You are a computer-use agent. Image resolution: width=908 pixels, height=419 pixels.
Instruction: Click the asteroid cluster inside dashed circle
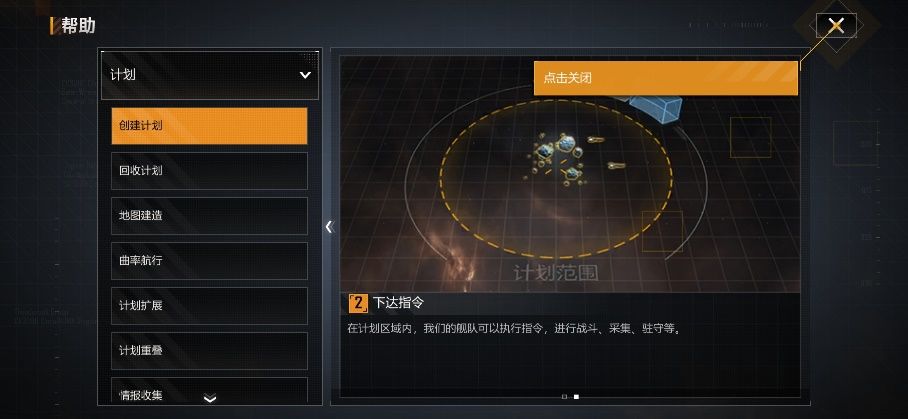click(556, 157)
